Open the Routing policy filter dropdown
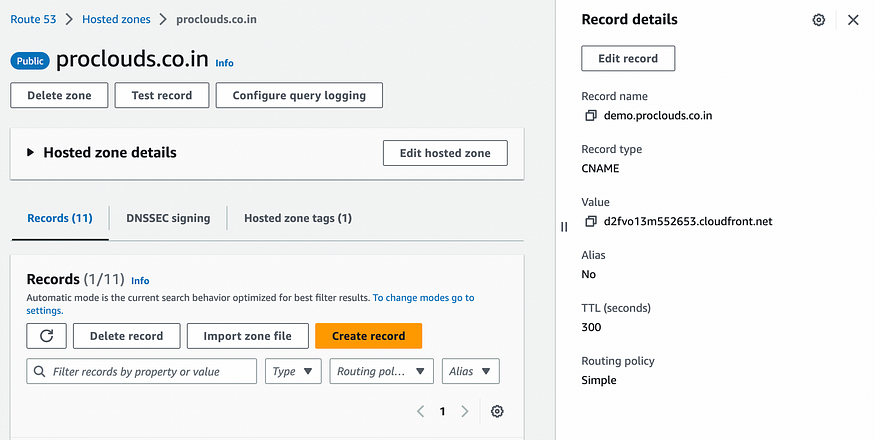Image resolution: width=875 pixels, height=440 pixels. click(382, 371)
